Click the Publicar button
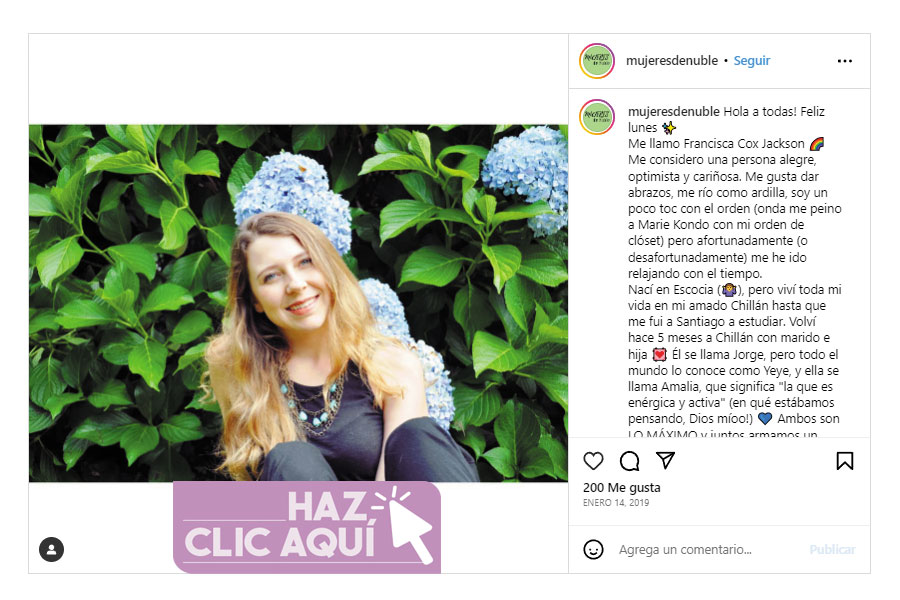Screen dimensions: 900x600 tap(832, 549)
